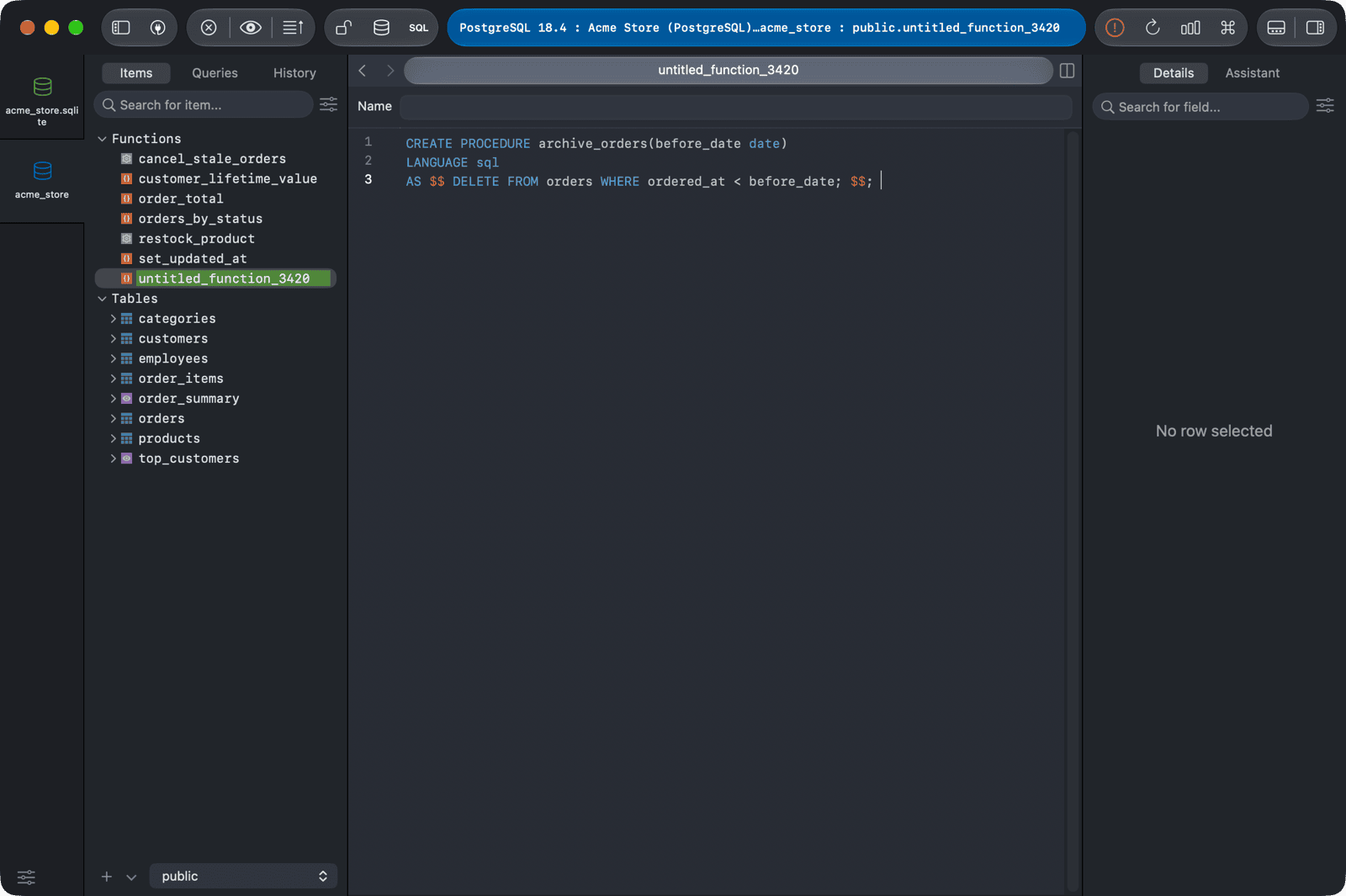Open the SQL query editor button
Screen dimensions: 1346x896
coord(419,28)
